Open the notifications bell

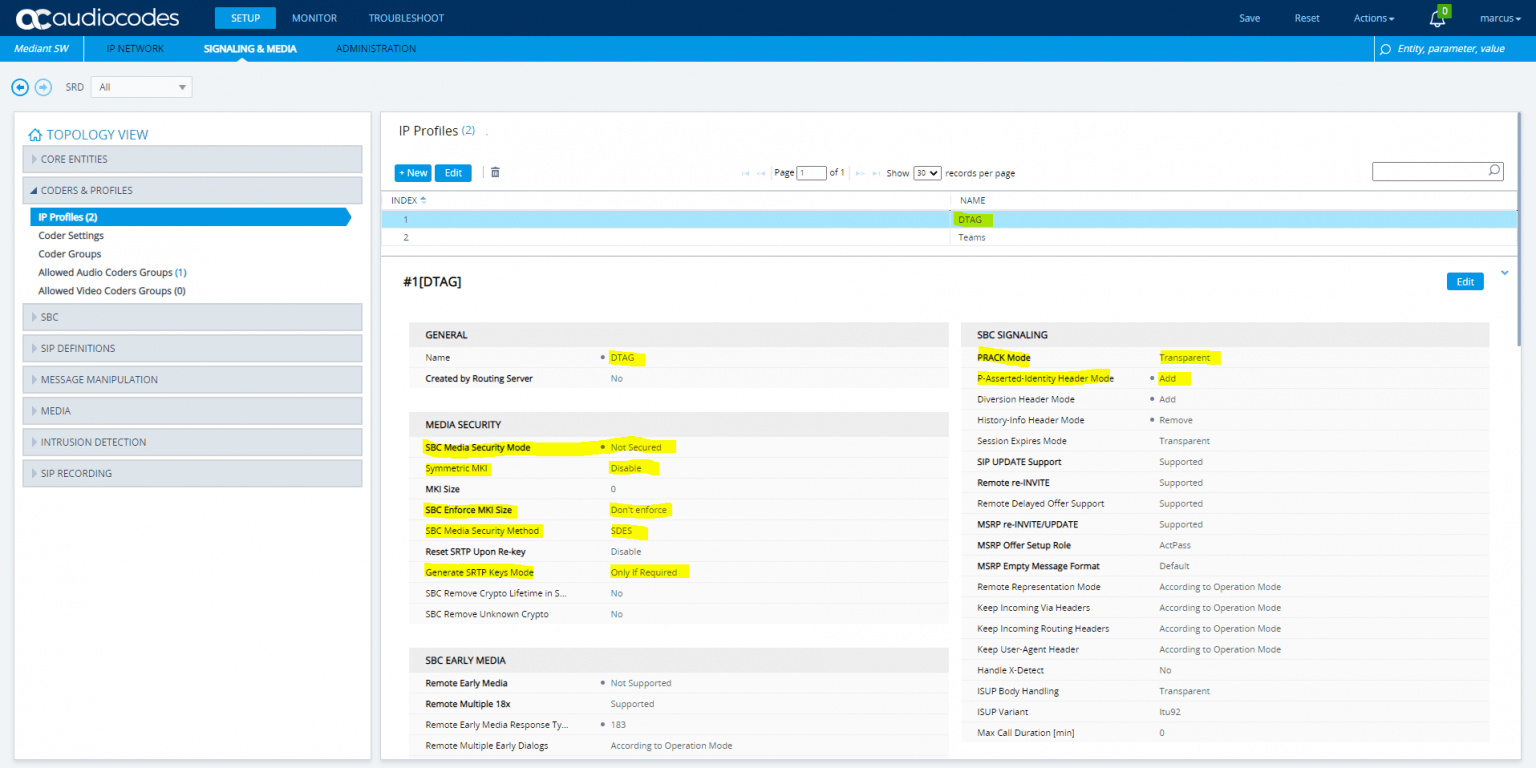1436,17
